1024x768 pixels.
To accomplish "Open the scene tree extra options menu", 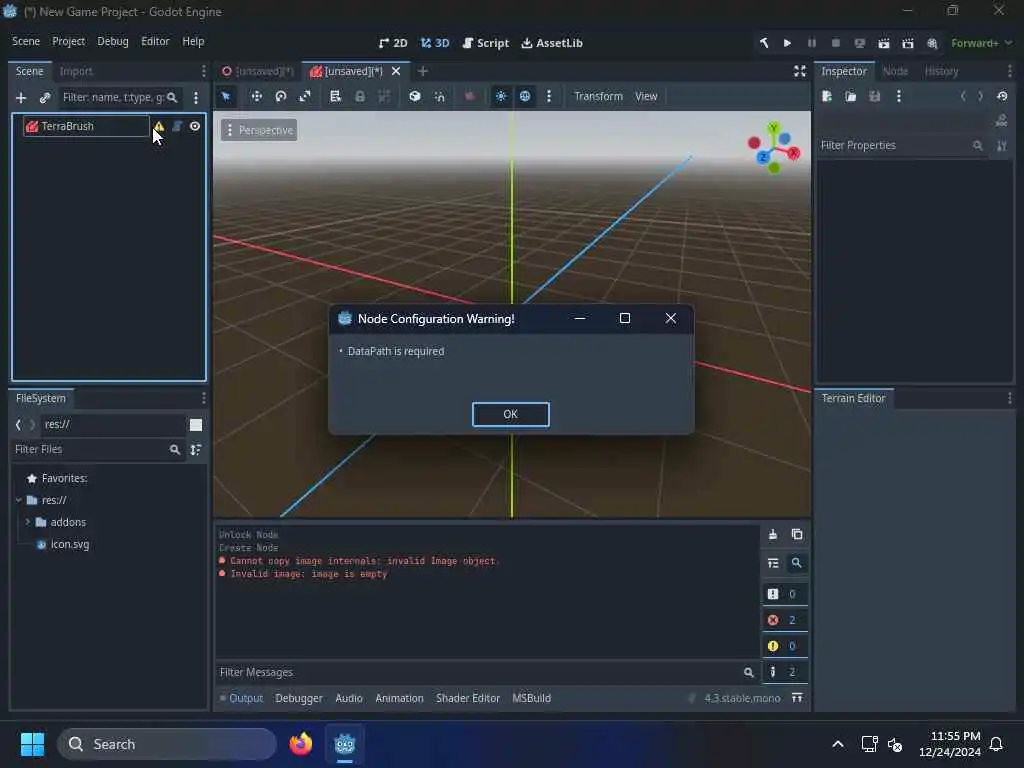I will pos(196,97).
